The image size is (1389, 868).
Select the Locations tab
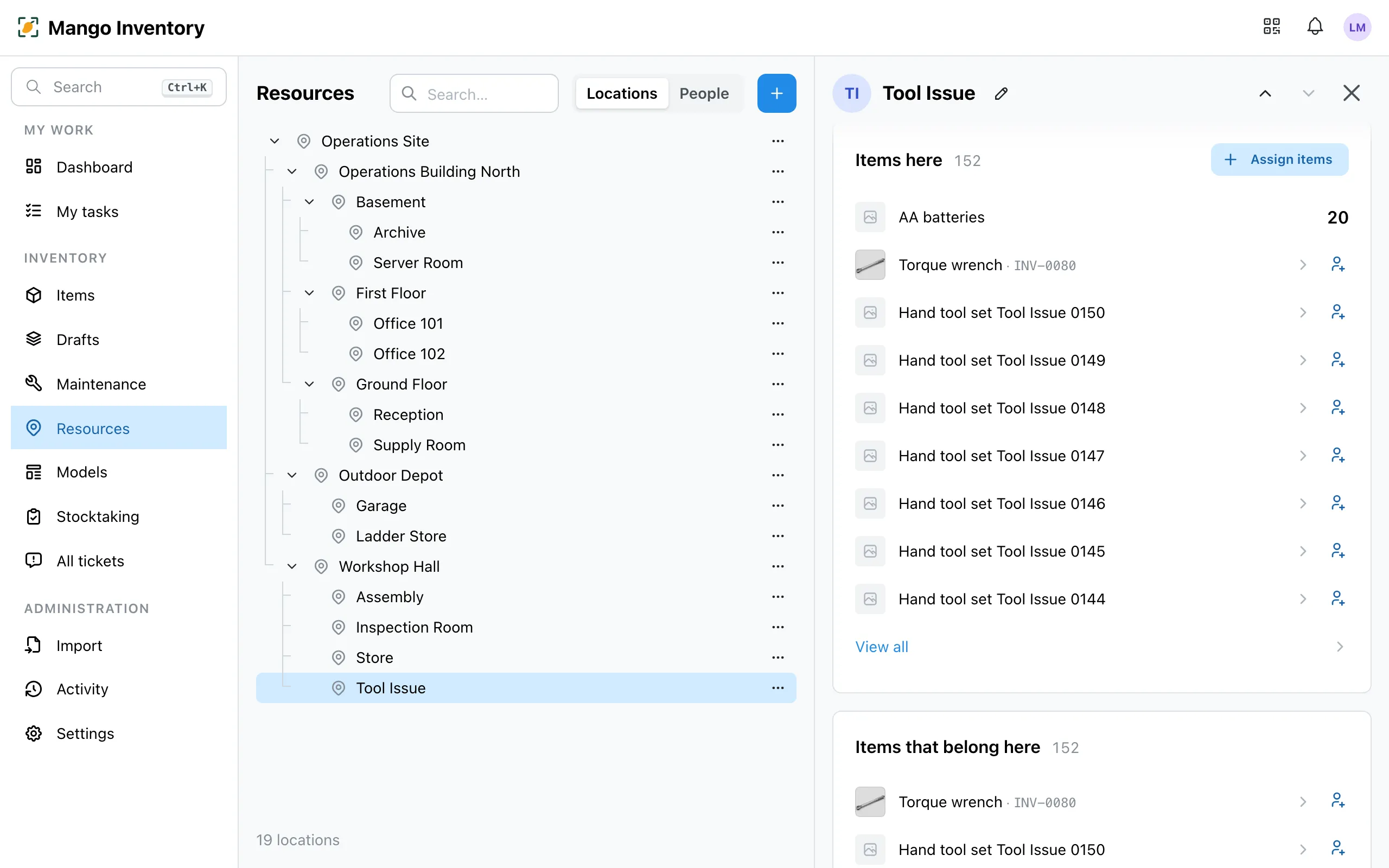(622, 93)
